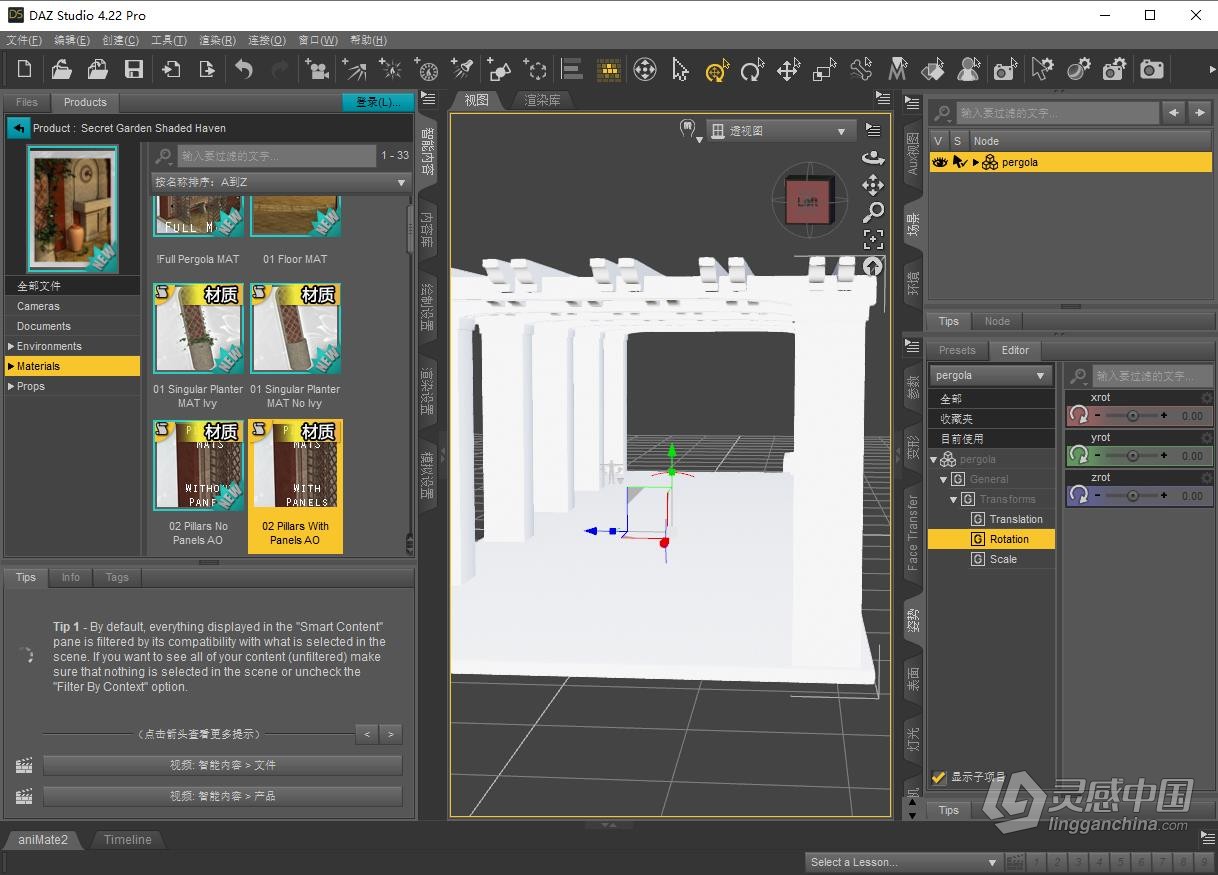Toggle pergola visibility eye in Scene pane
Screen dimensions: 1218x875
click(938, 162)
